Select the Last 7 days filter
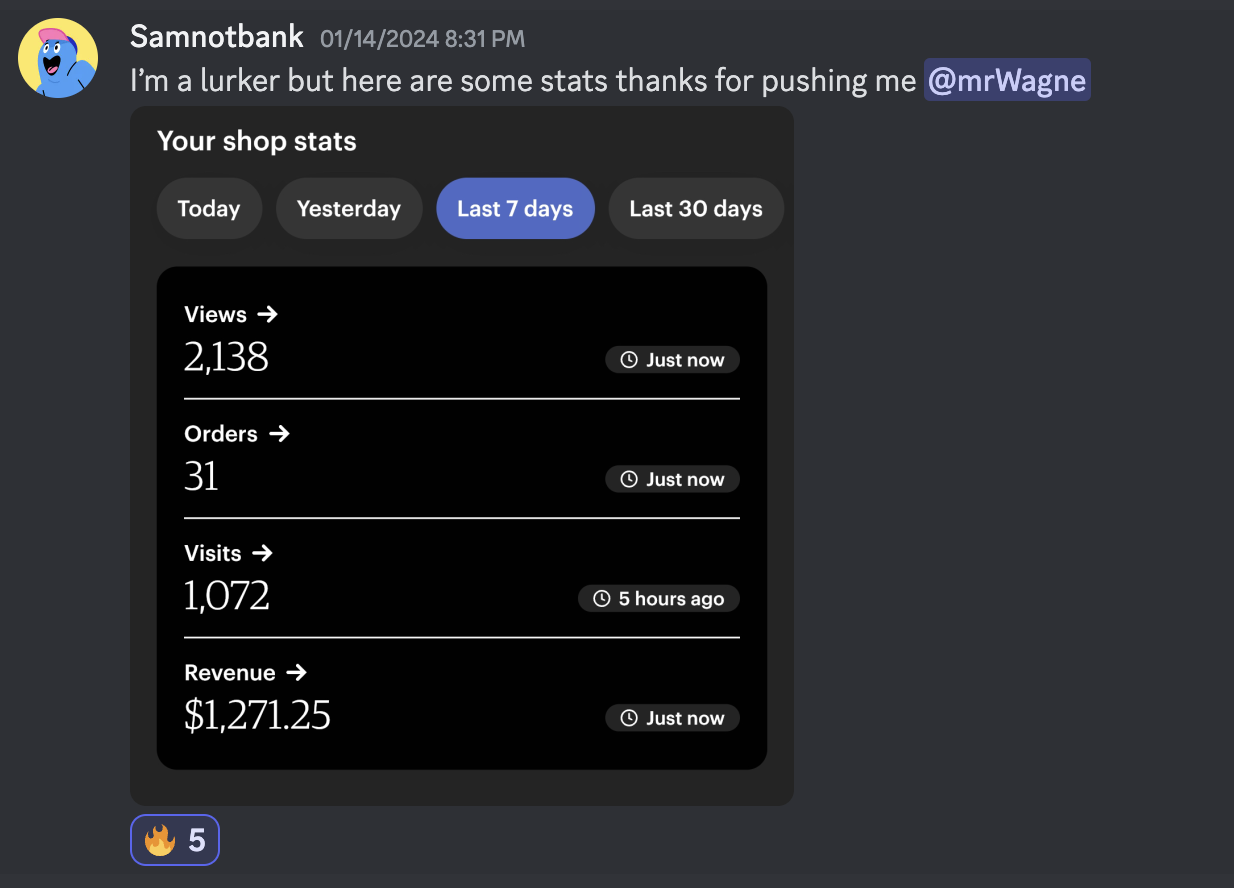Image resolution: width=1234 pixels, height=888 pixels. (515, 209)
